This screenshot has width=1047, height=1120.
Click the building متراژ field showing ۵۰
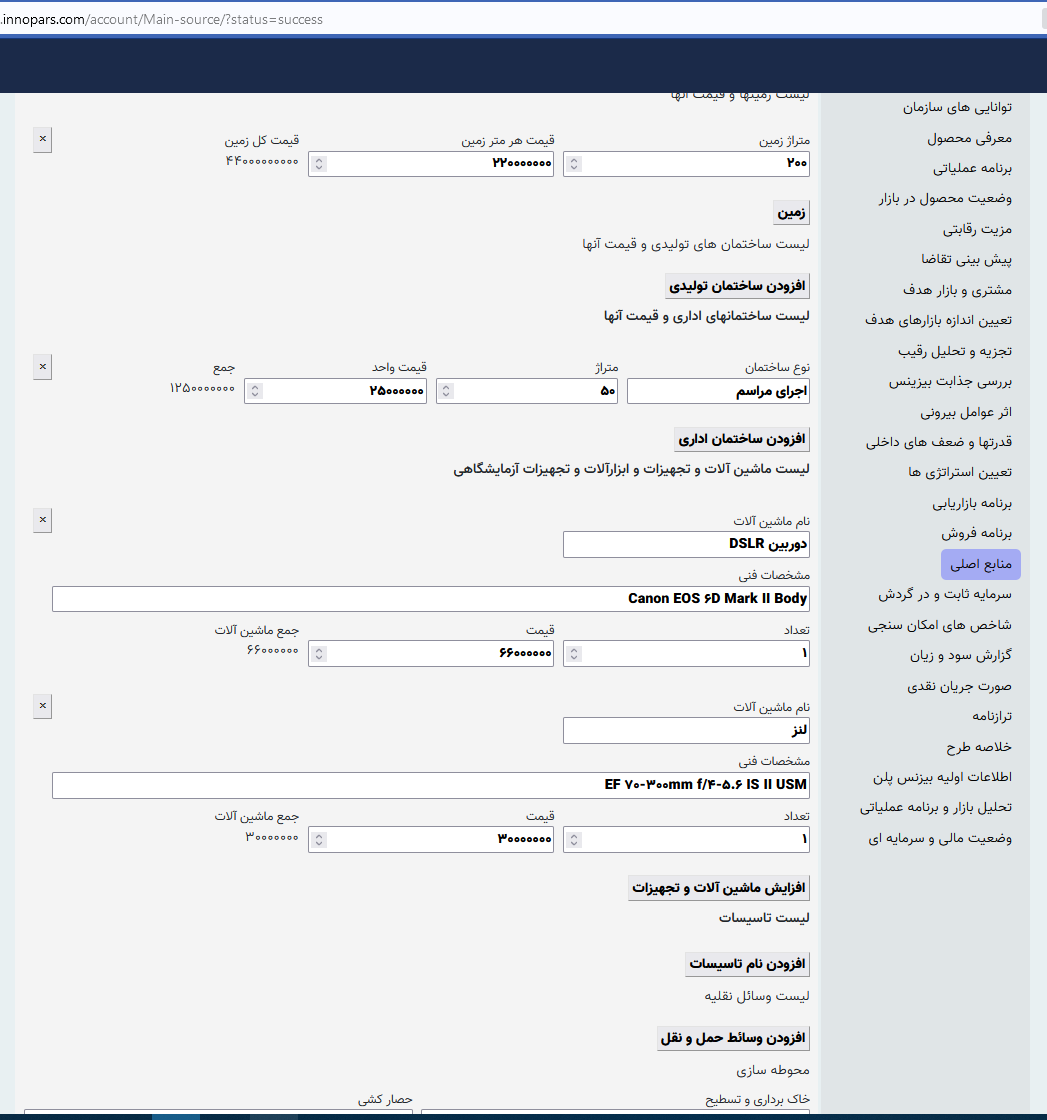point(527,391)
